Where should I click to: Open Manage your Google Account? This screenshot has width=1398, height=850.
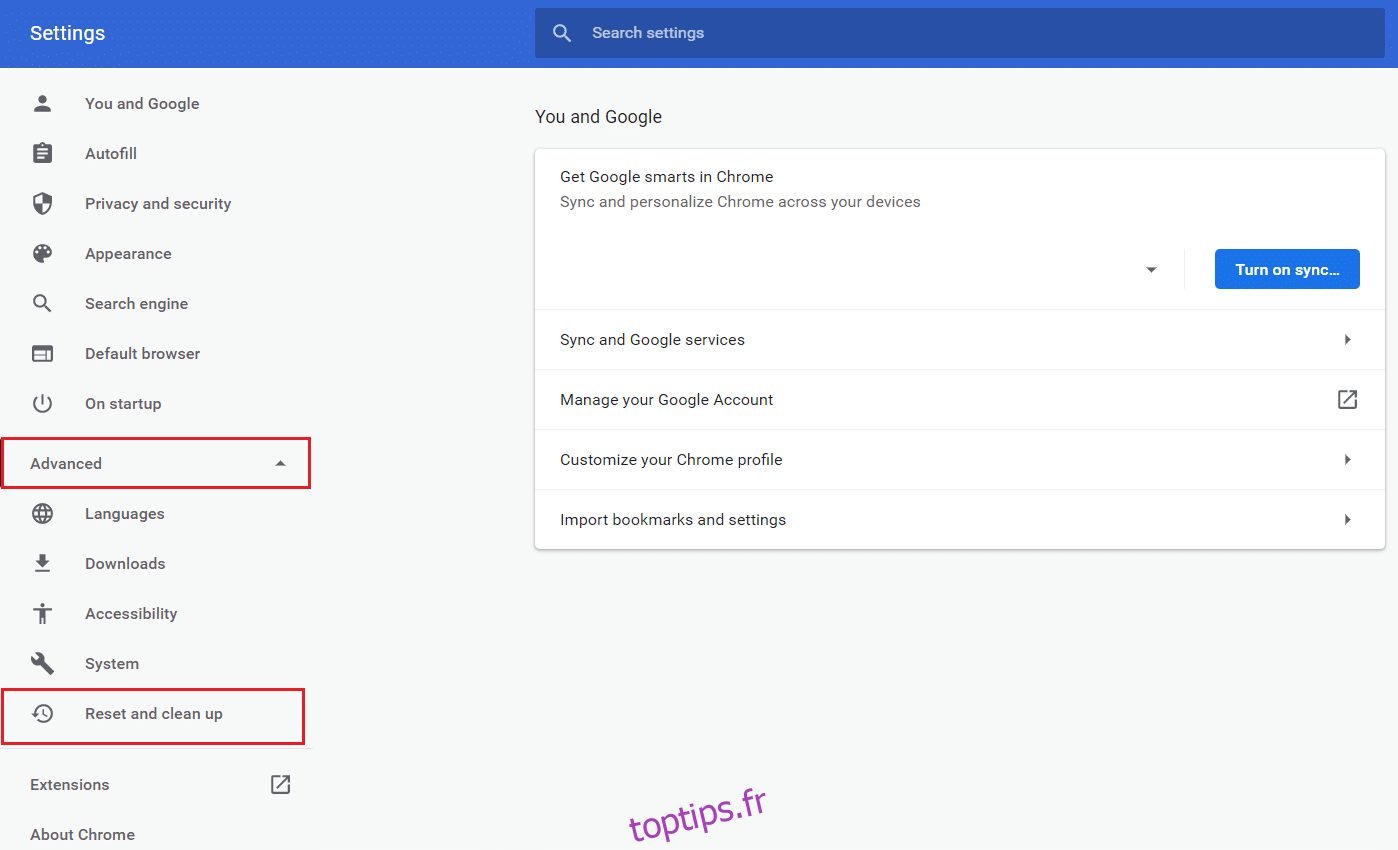pyautogui.click(x=960, y=399)
